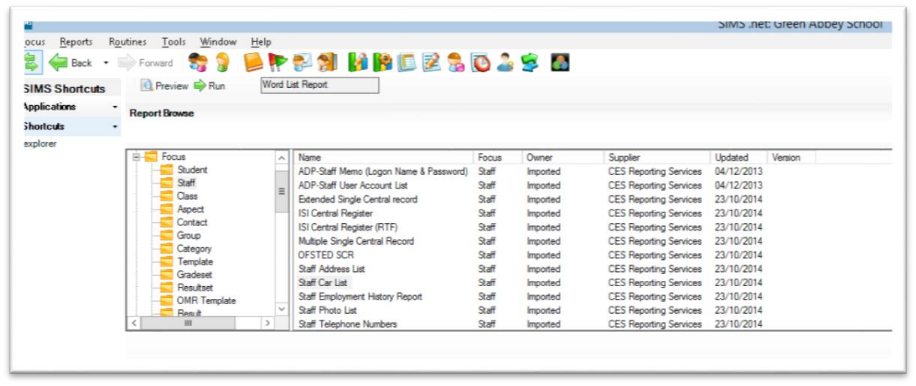Select Multiple Single Central Record report

(356, 241)
